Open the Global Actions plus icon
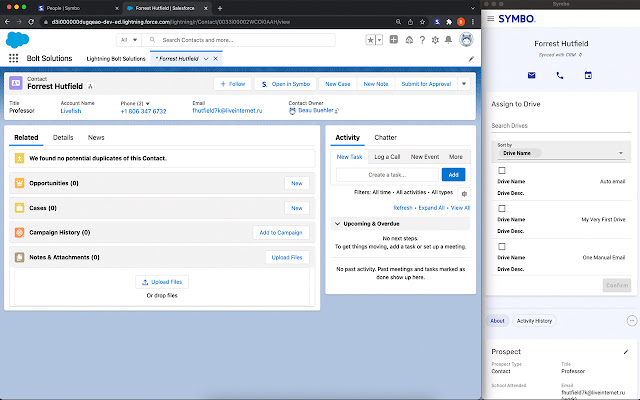The width and height of the screenshot is (640, 400). click(393, 40)
